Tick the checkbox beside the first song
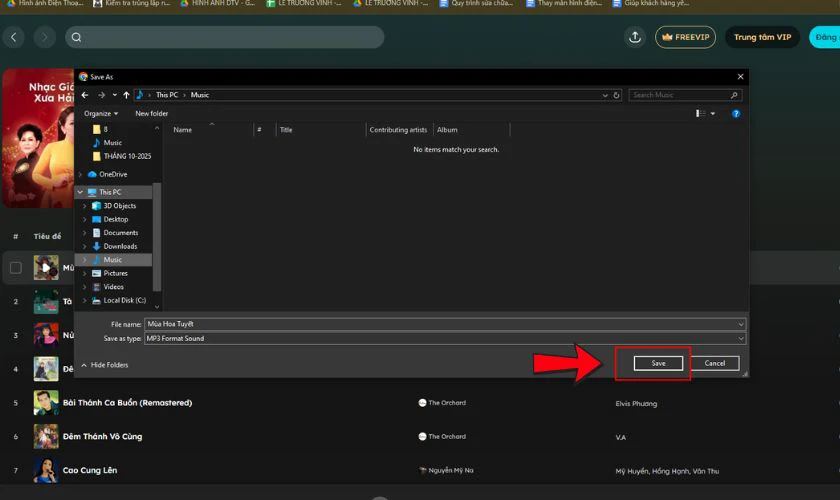Screen dimensions: 840x500 16,268
